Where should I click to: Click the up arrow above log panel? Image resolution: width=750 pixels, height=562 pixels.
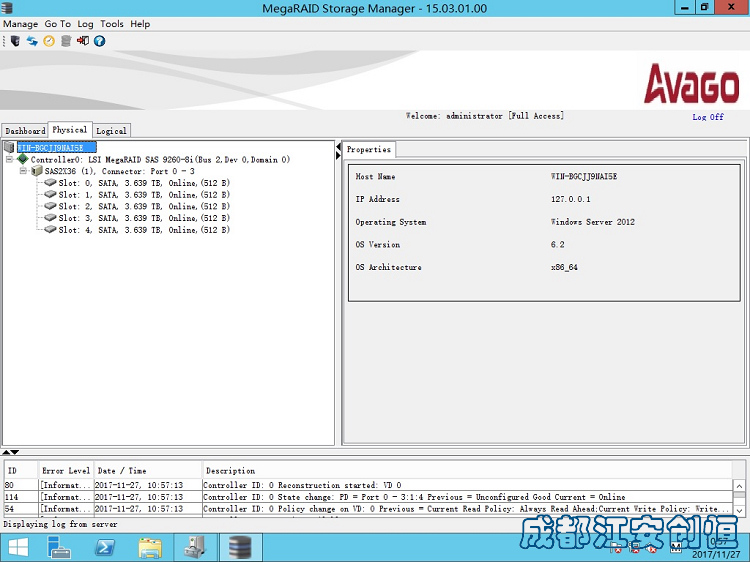[6, 452]
